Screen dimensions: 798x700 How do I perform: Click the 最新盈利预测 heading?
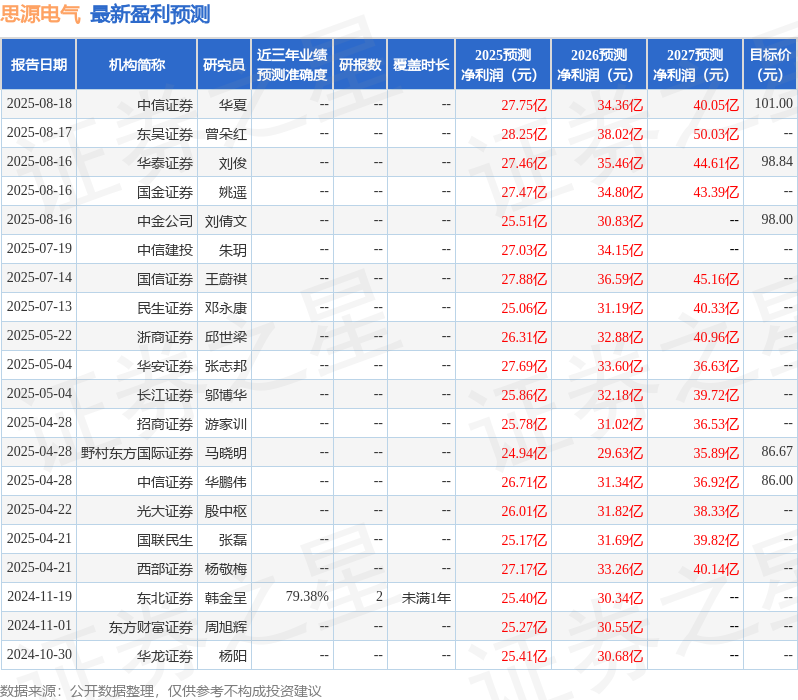click(x=150, y=14)
